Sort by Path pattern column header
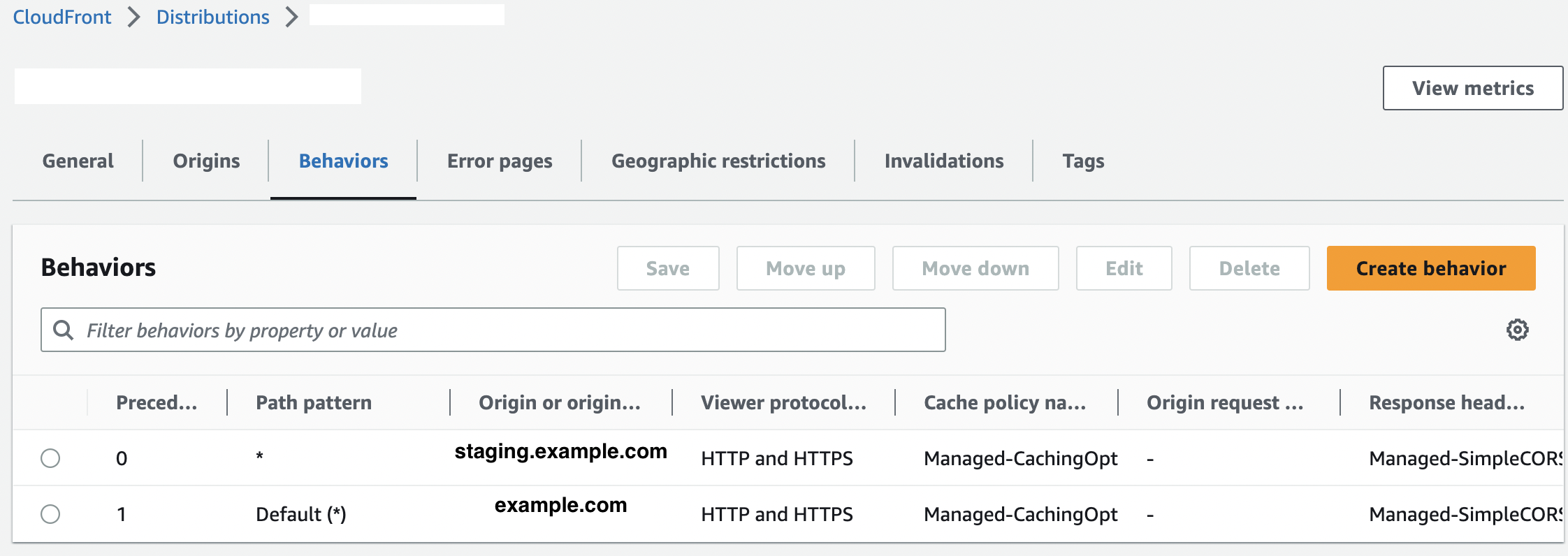The width and height of the screenshot is (1568, 556). click(x=314, y=402)
